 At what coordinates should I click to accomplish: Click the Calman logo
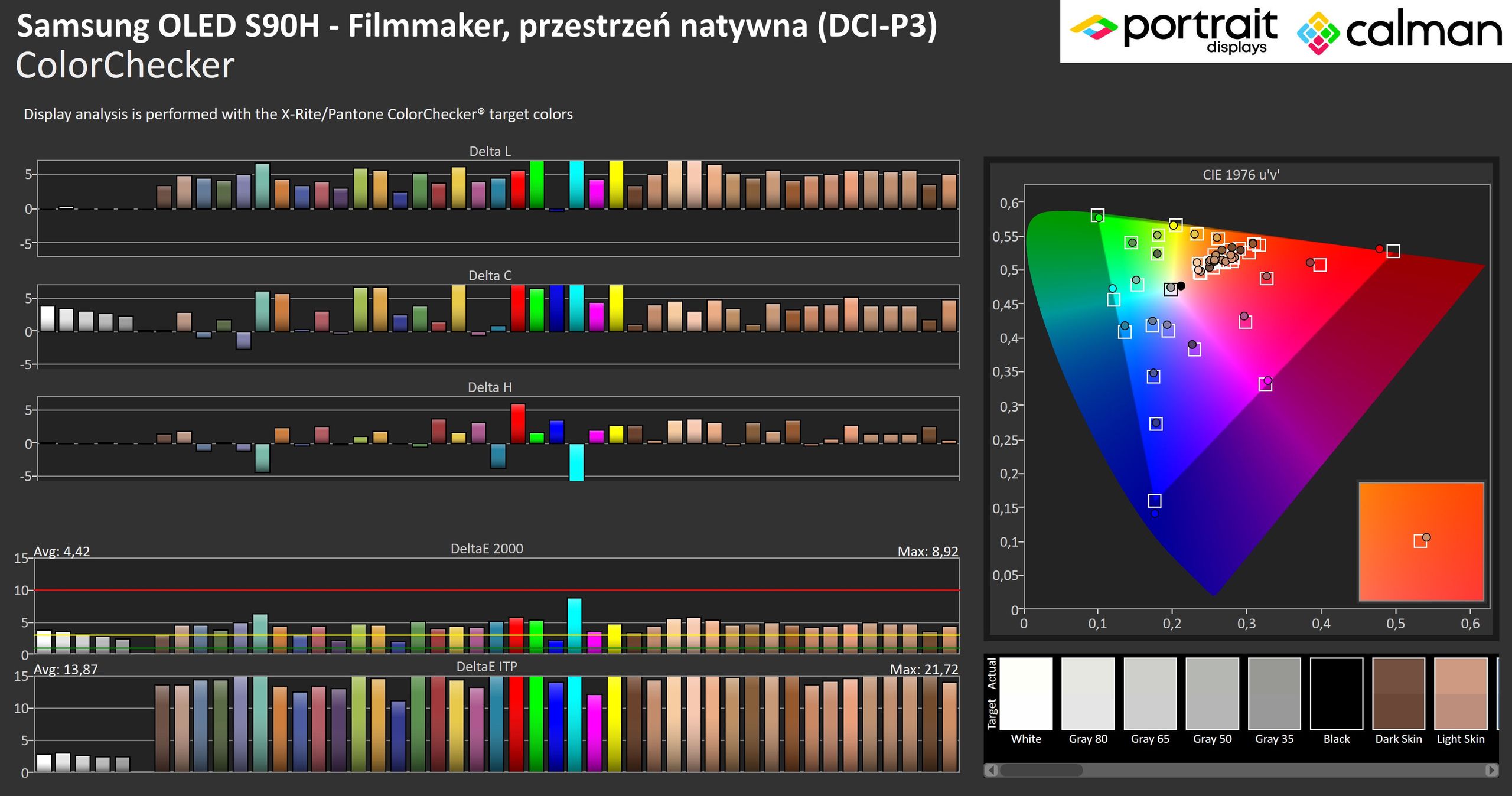[x=1400, y=32]
